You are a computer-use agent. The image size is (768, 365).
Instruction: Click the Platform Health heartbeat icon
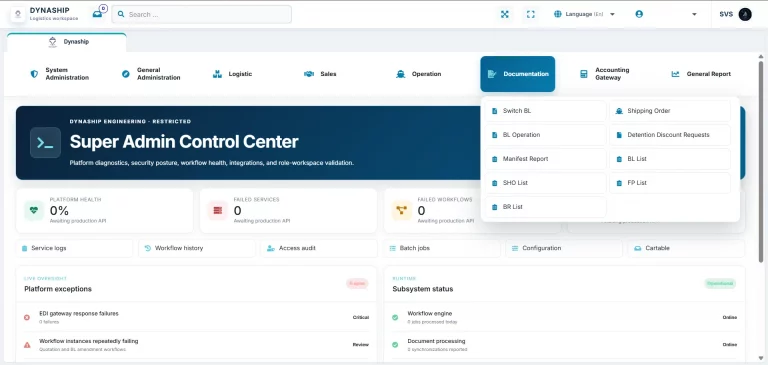(x=34, y=210)
